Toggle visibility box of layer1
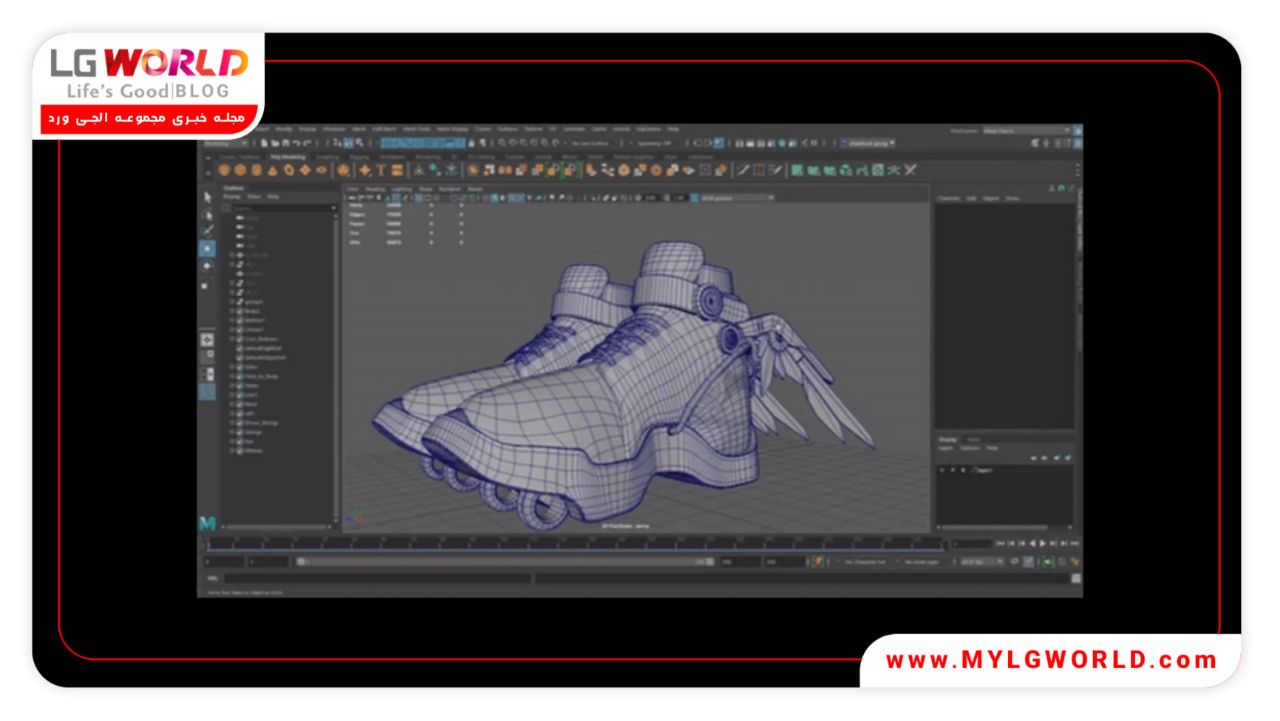 click(x=943, y=470)
